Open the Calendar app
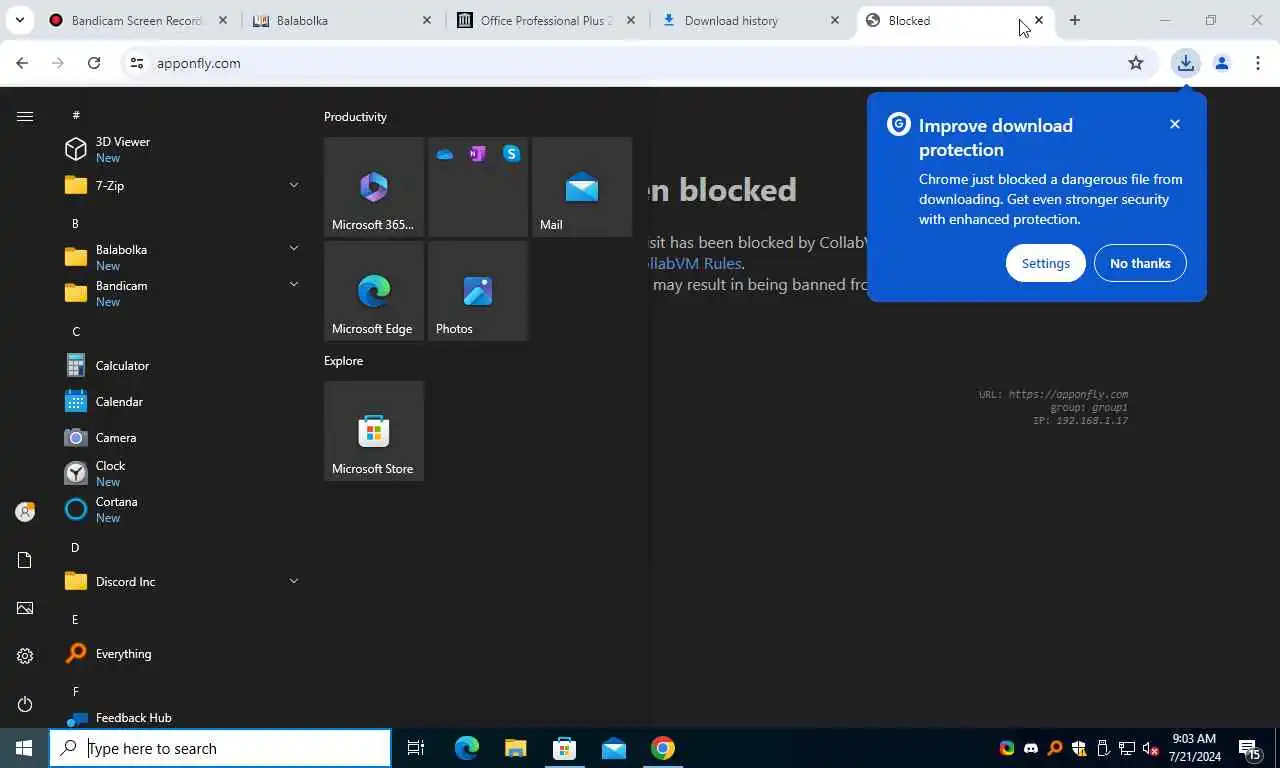 click(180, 401)
